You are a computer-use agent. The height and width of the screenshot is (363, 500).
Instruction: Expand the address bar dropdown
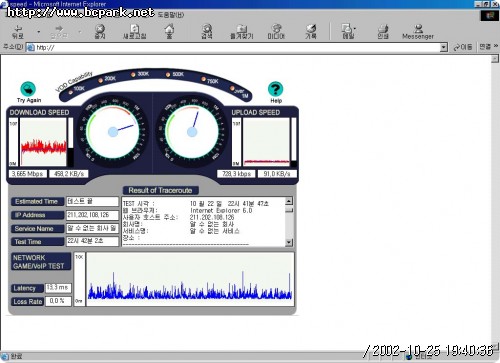pos(443,47)
